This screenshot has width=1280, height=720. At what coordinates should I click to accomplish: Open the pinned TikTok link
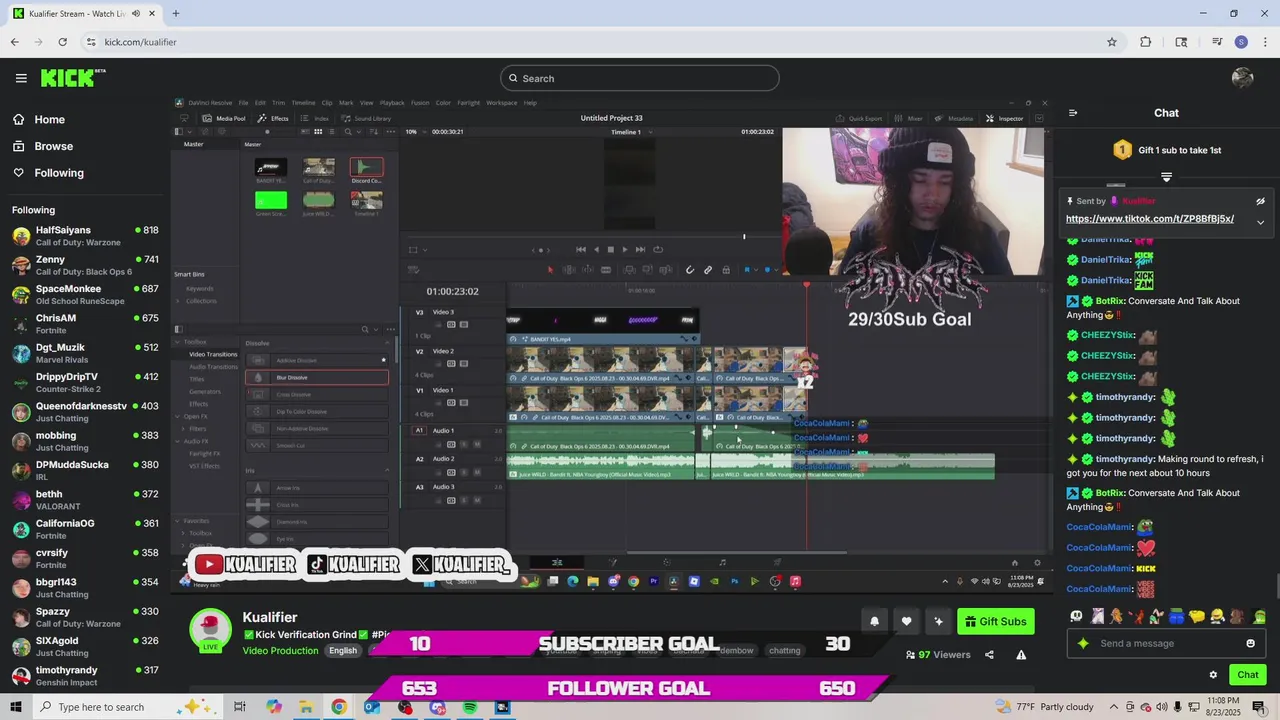1149,219
